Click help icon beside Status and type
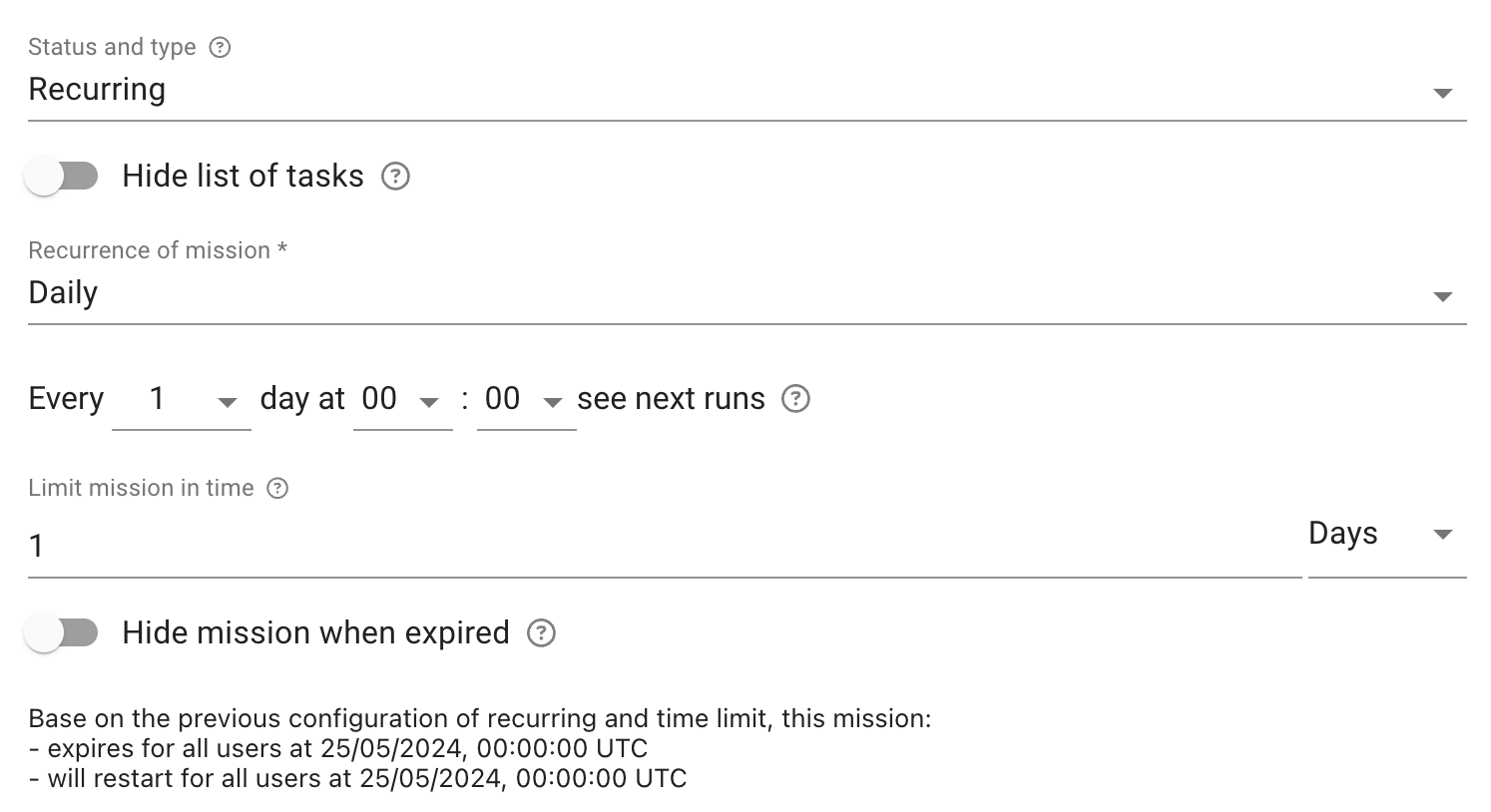 220,47
